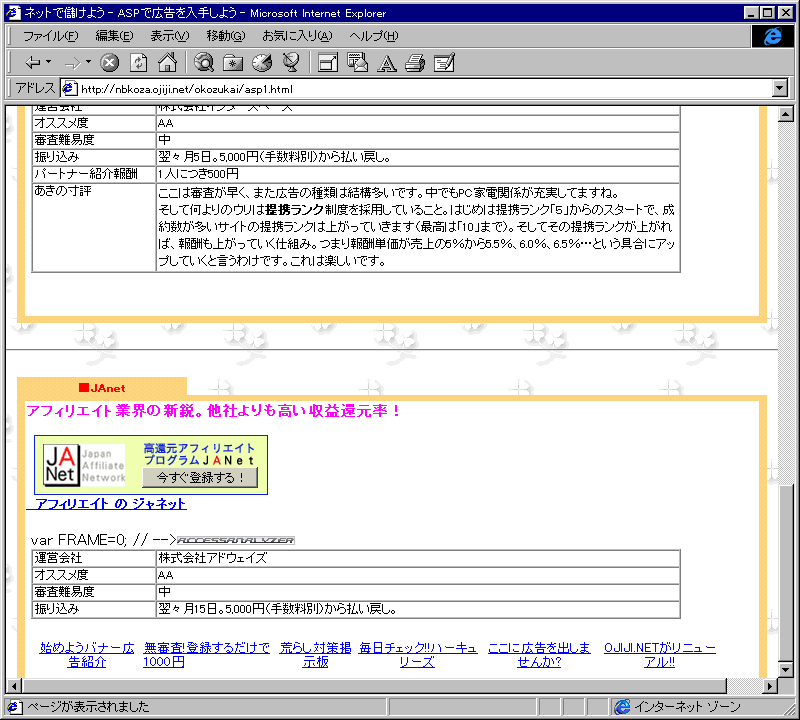The image size is (800, 720).
Task: Open the お気に入り(A) menu
Action: [x=297, y=36]
